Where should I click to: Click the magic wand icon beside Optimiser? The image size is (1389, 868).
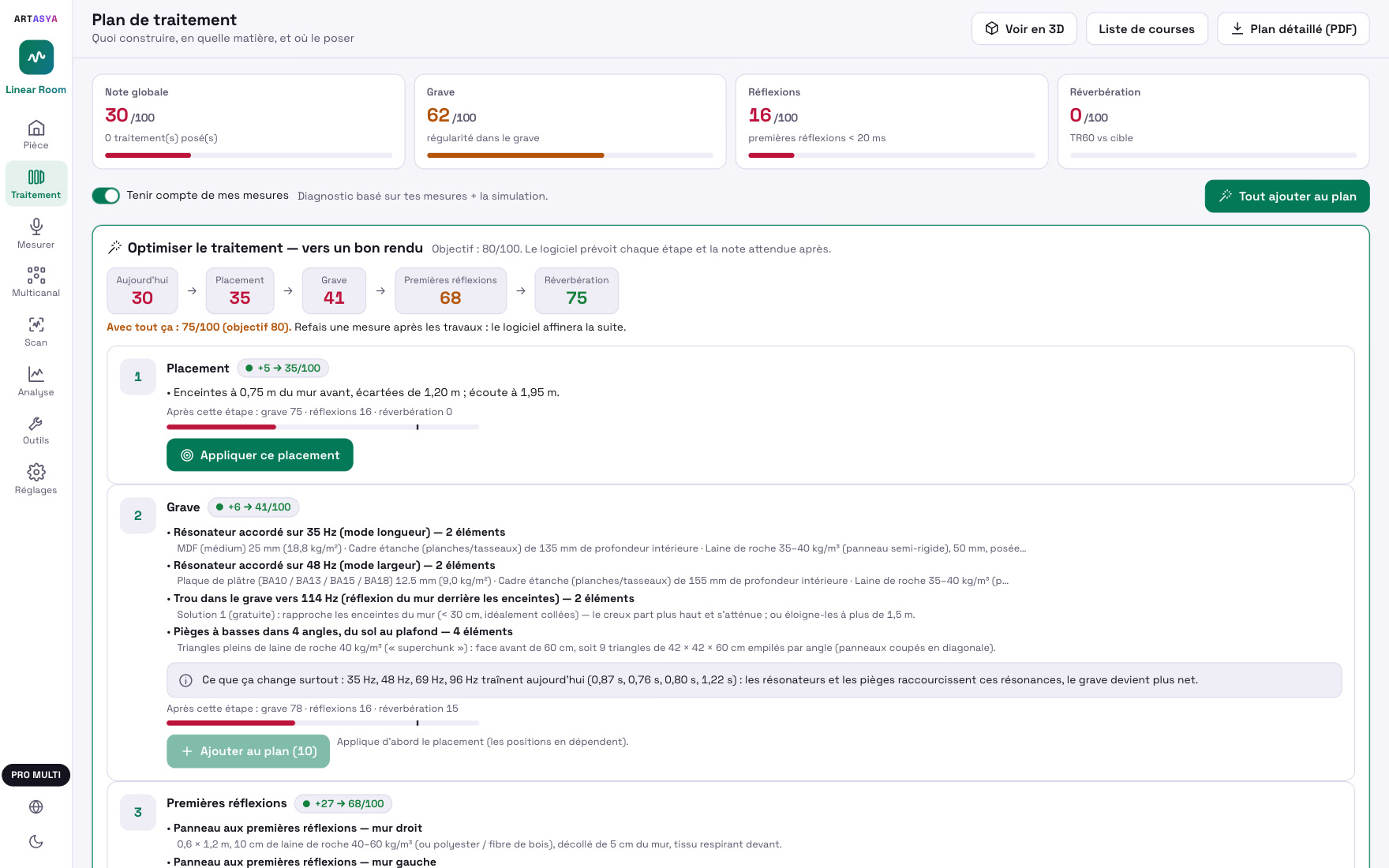(114, 248)
